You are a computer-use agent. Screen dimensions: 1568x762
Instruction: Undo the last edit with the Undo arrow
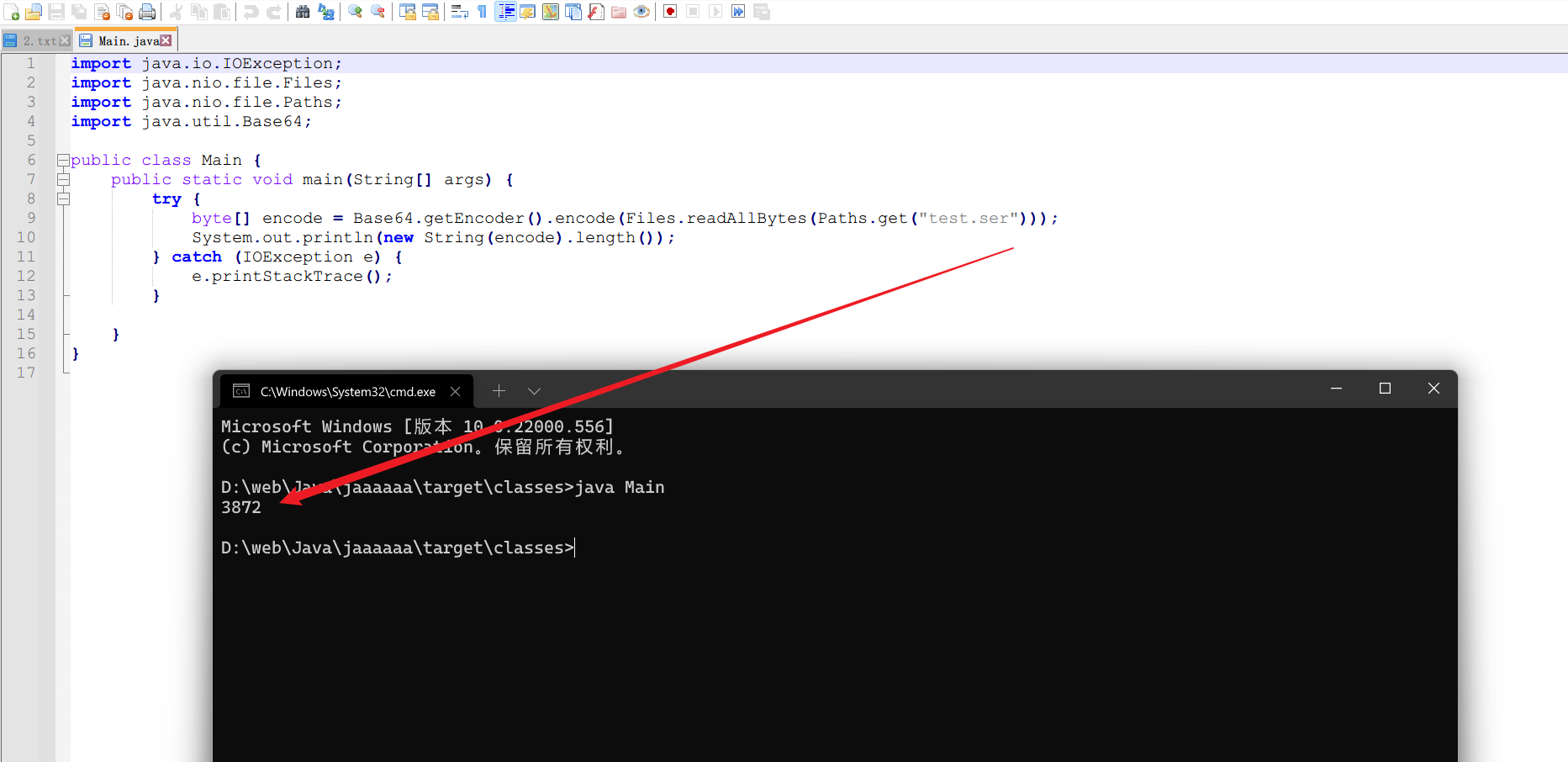click(251, 12)
